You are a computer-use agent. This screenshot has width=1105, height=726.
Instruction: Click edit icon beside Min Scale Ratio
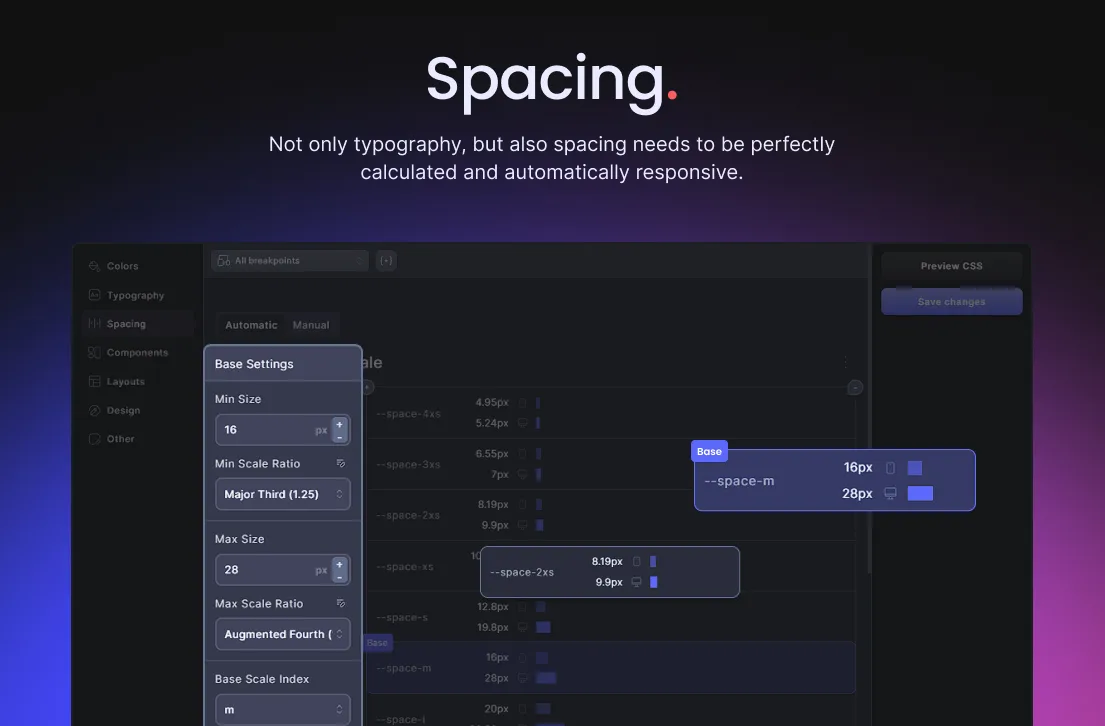(x=341, y=463)
